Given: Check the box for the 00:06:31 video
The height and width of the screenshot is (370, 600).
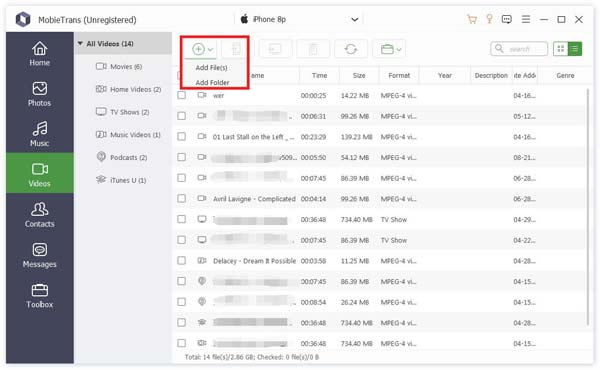Looking at the screenshot, I should click(x=181, y=116).
